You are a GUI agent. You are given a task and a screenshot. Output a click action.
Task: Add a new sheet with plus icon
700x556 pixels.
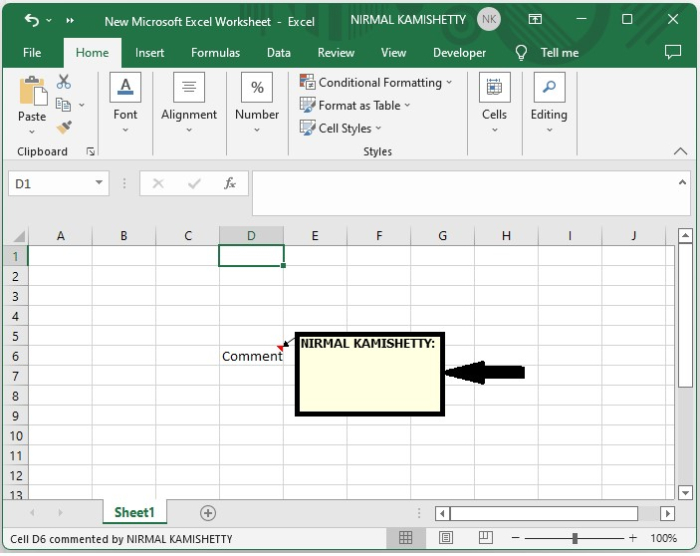click(208, 514)
